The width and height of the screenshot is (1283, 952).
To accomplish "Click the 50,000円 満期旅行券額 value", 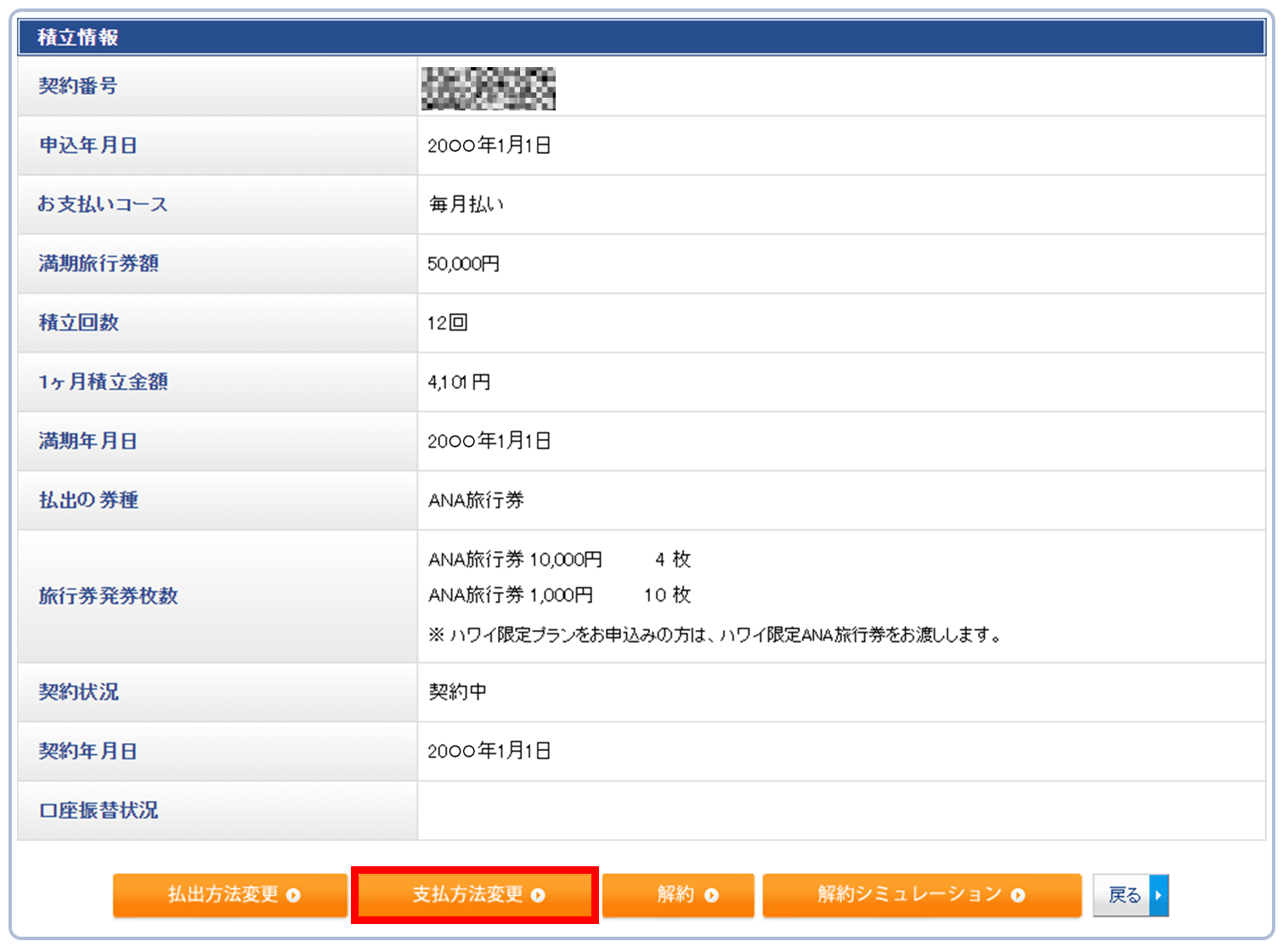I will click(463, 264).
